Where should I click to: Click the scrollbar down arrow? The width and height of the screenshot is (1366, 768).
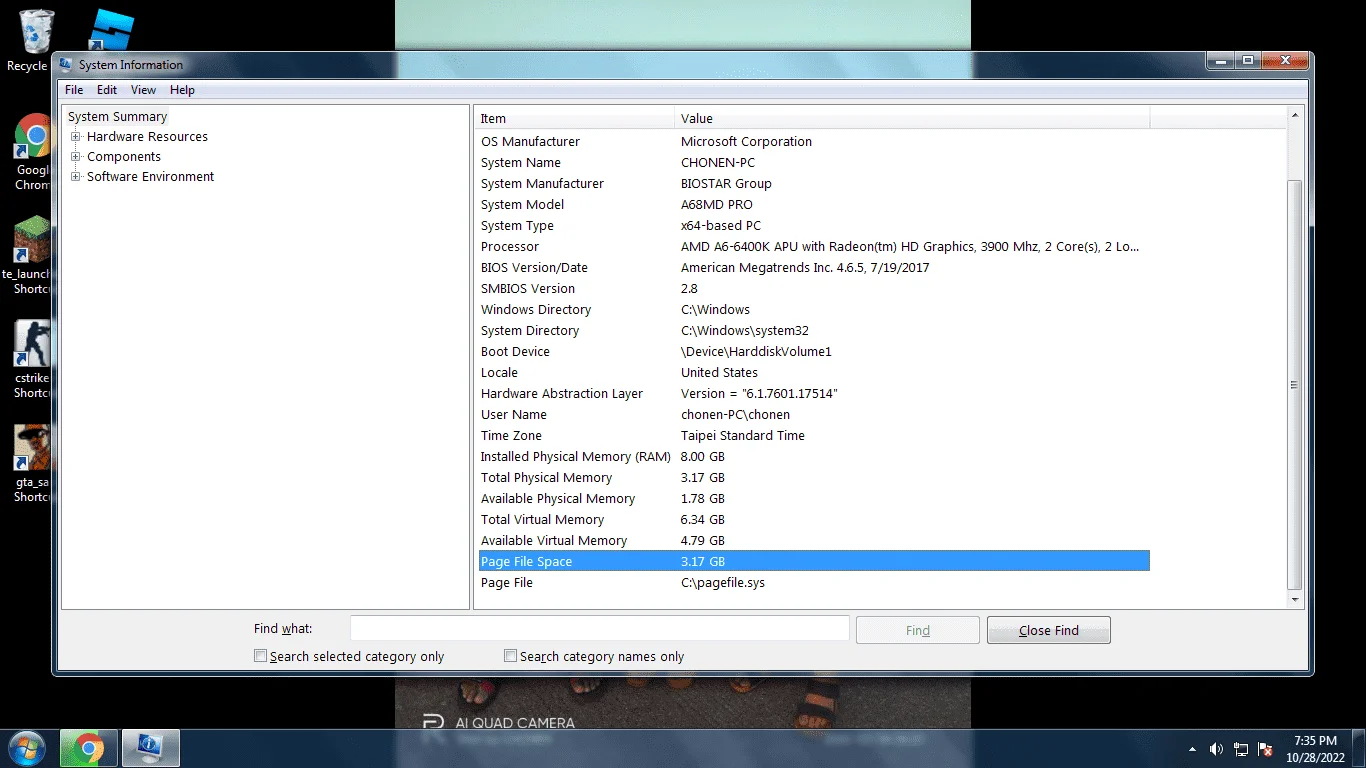pos(1295,599)
